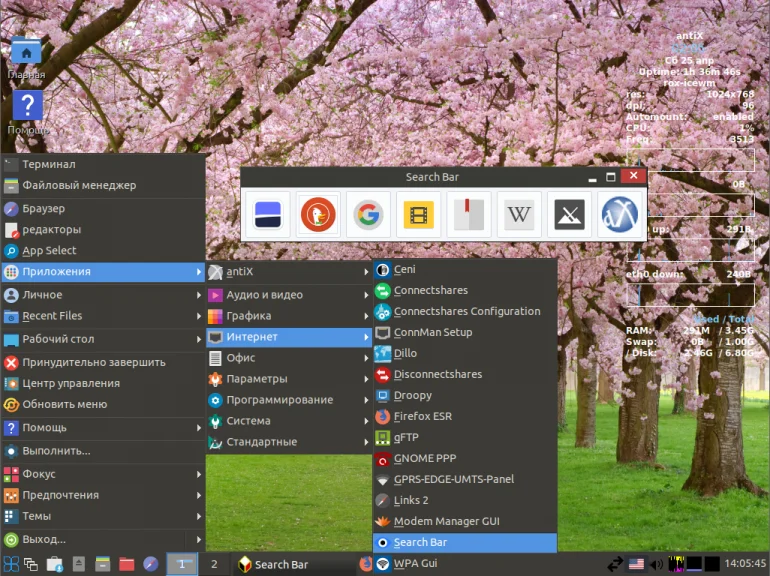Image resolution: width=770 pixels, height=576 pixels.
Task: Switch to workspace 2 in taskbar
Action: (214, 564)
